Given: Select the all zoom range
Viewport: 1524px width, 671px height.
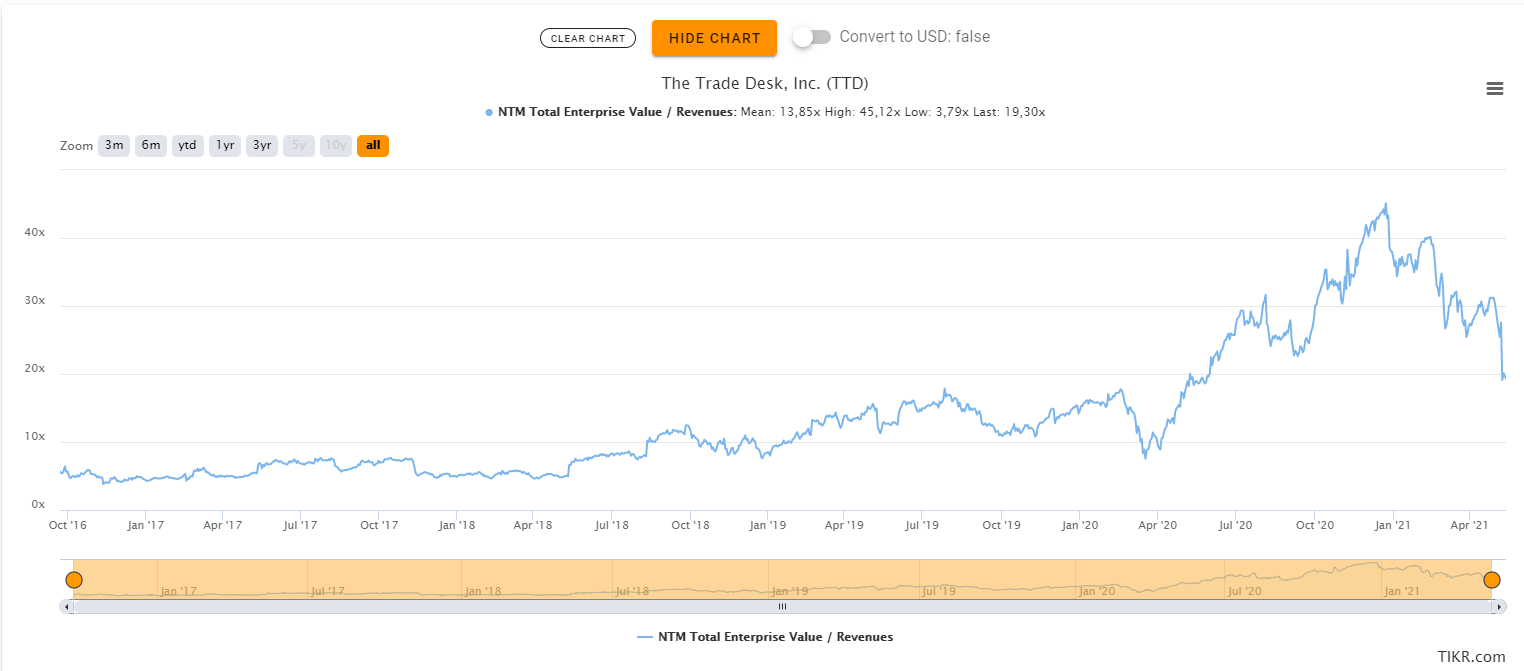Looking at the screenshot, I should (x=373, y=146).
